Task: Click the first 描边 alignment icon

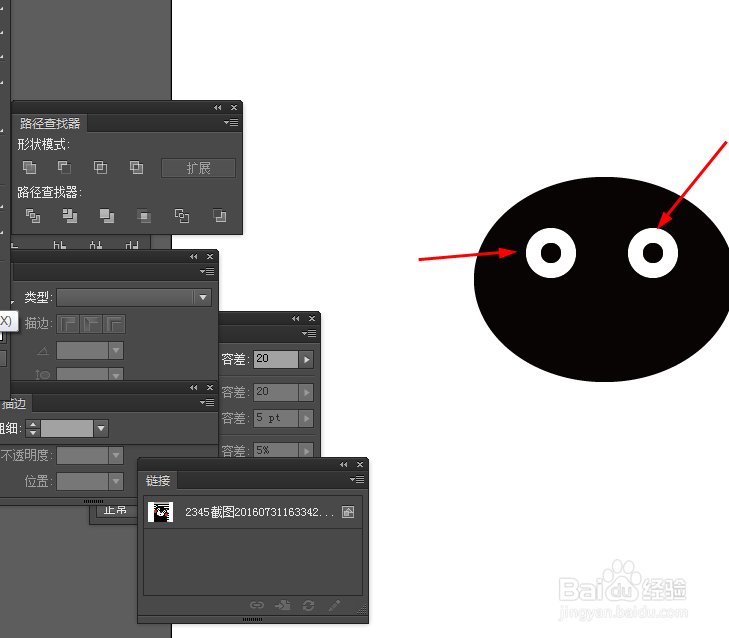Action: click(x=68, y=324)
